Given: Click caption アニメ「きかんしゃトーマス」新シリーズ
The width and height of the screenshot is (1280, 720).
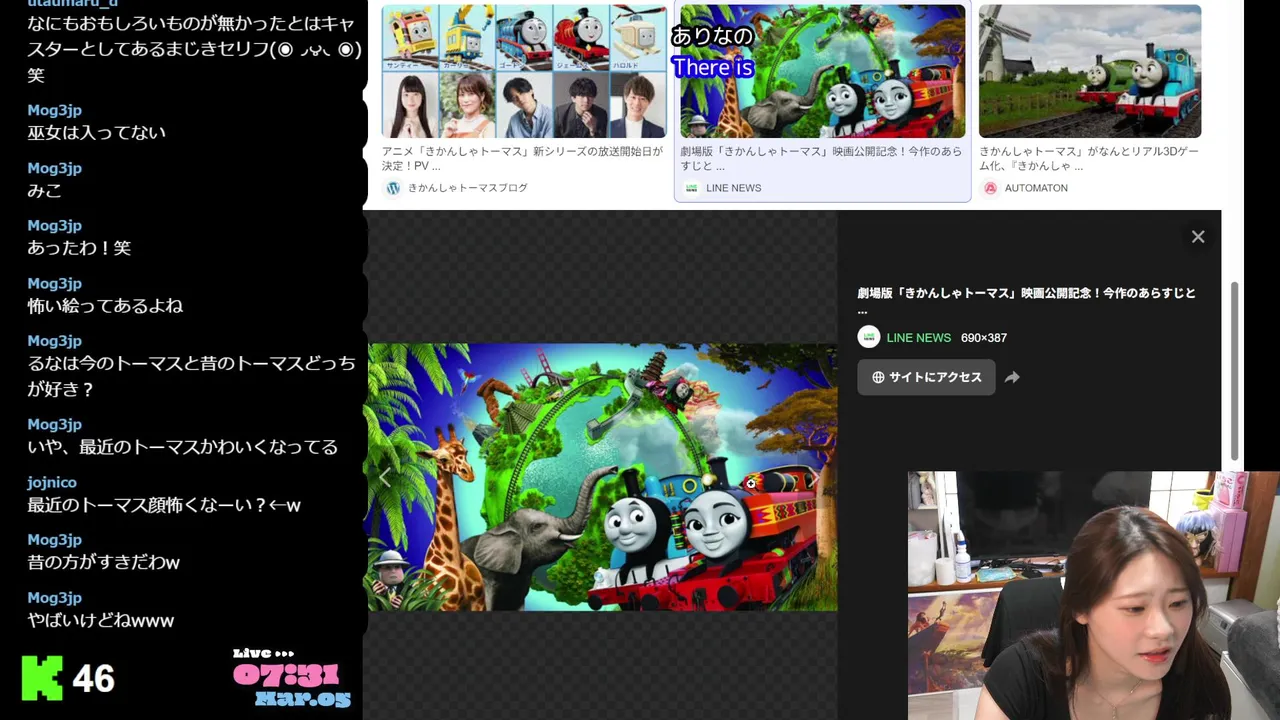Looking at the screenshot, I should (x=522, y=159).
